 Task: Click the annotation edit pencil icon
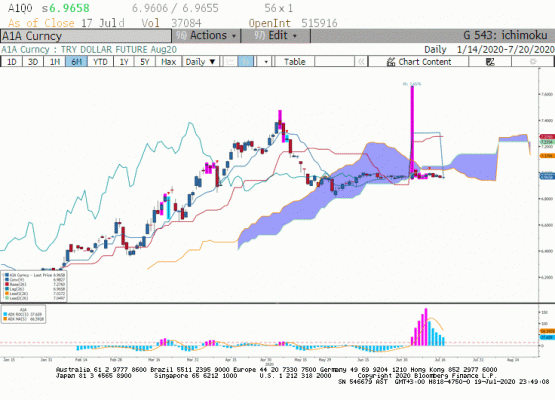(x=490, y=62)
